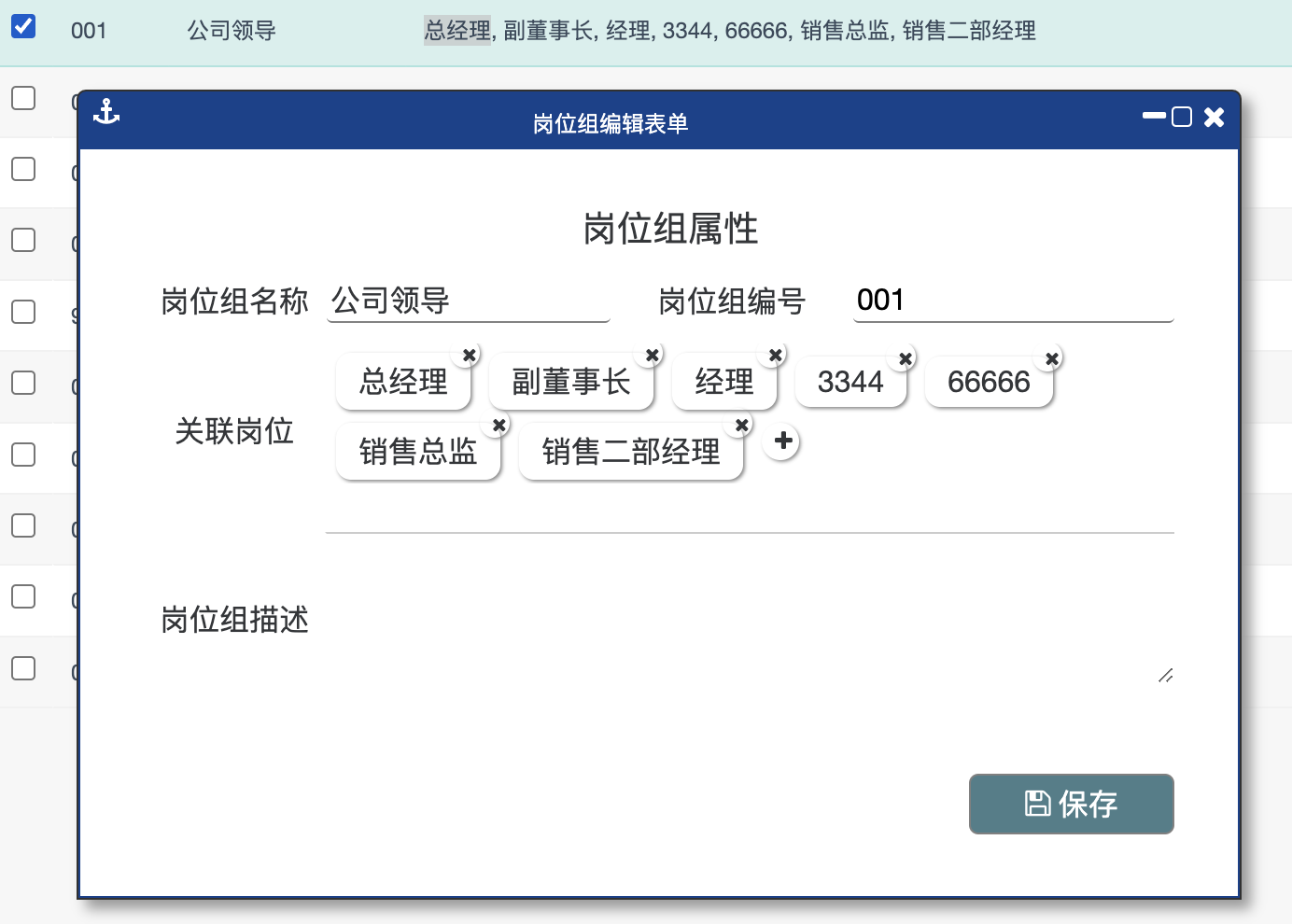Select the last row's checkbox in the list
The height and width of the screenshot is (924, 1292).
coord(23,668)
